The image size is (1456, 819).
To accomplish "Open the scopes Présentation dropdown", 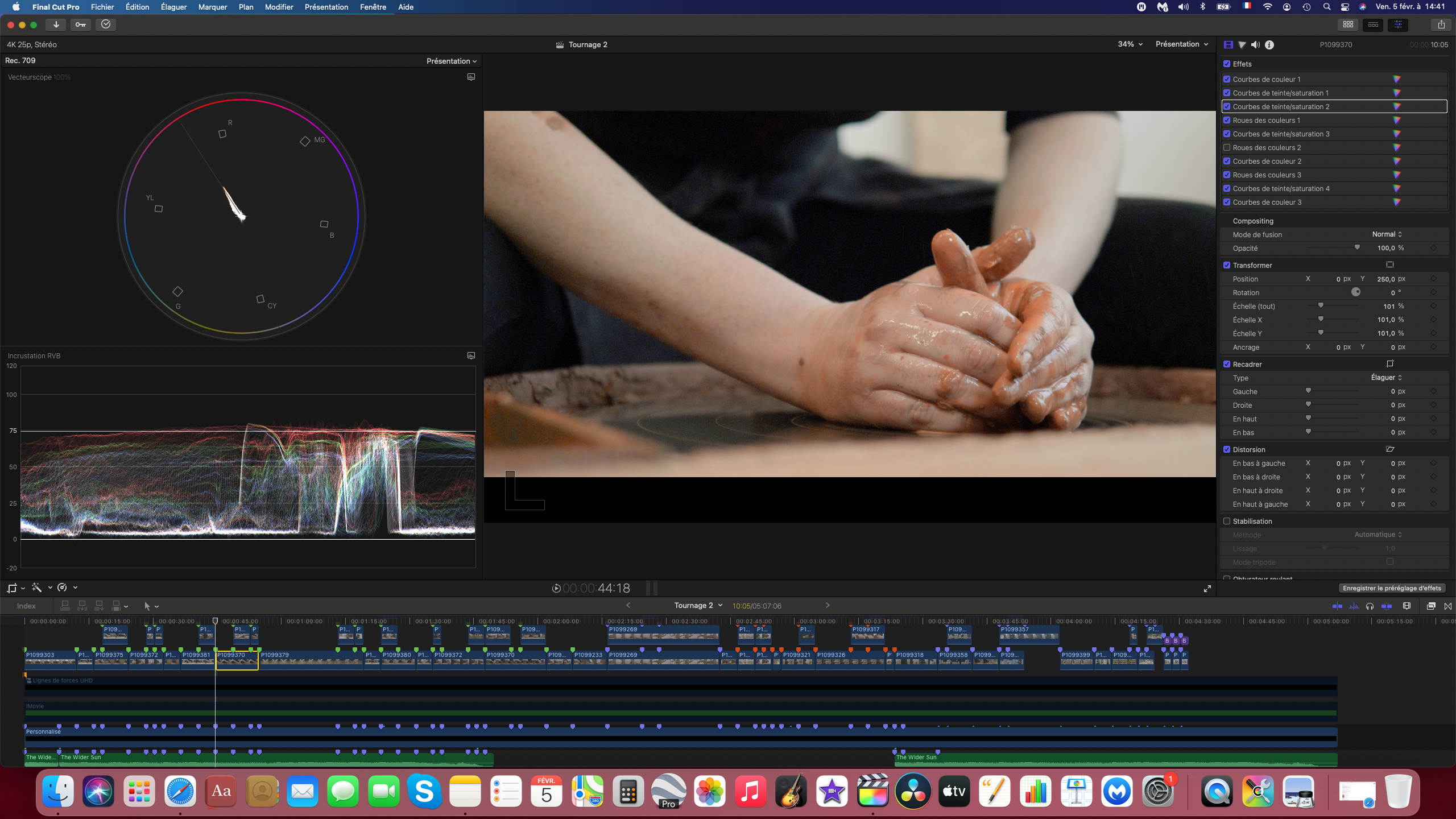I will [x=452, y=61].
